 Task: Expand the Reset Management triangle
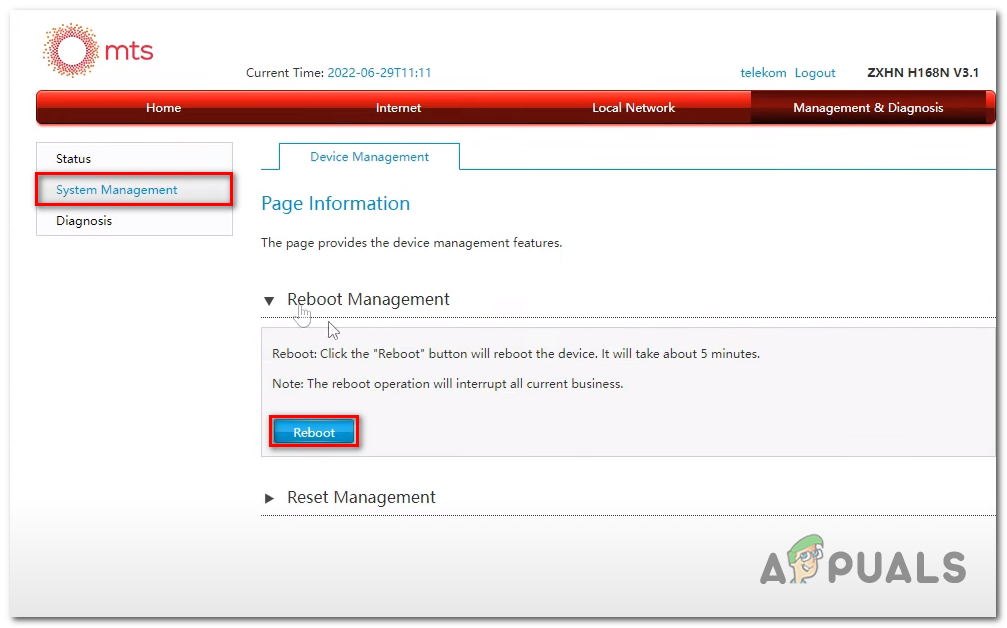[x=269, y=498]
